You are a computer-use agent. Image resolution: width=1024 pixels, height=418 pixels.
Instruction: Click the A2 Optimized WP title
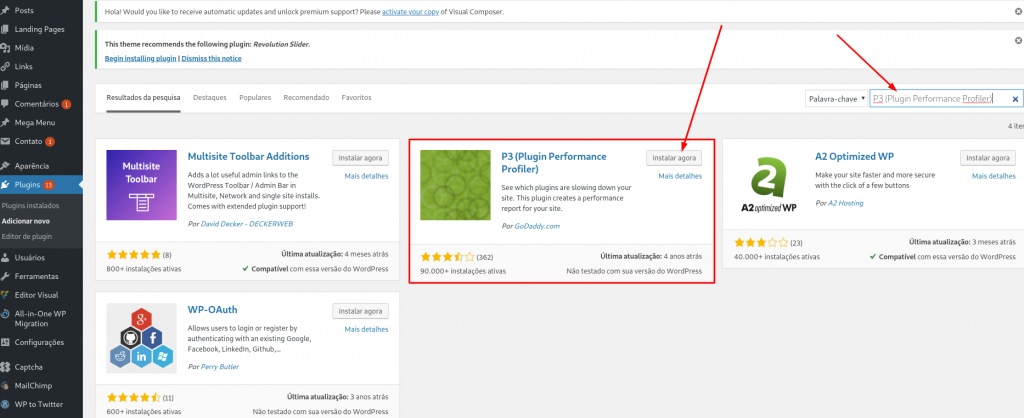point(854,157)
